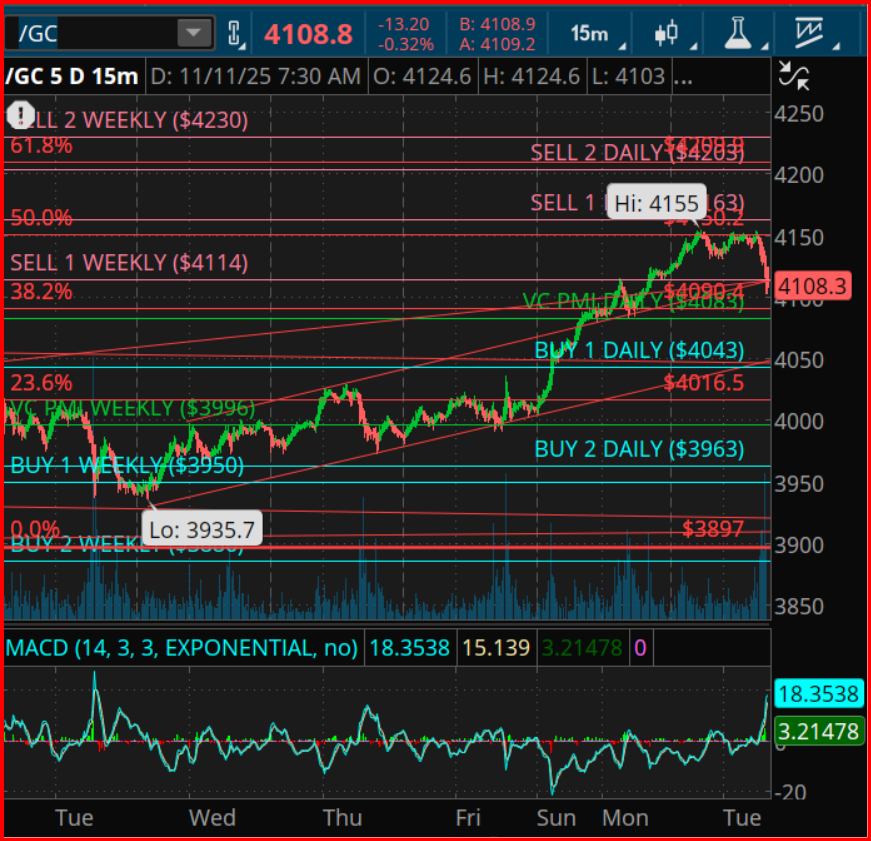Image resolution: width=871 pixels, height=841 pixels.
Task: Open the symbol history dropdown arrow
Action: tap(192, 32)
